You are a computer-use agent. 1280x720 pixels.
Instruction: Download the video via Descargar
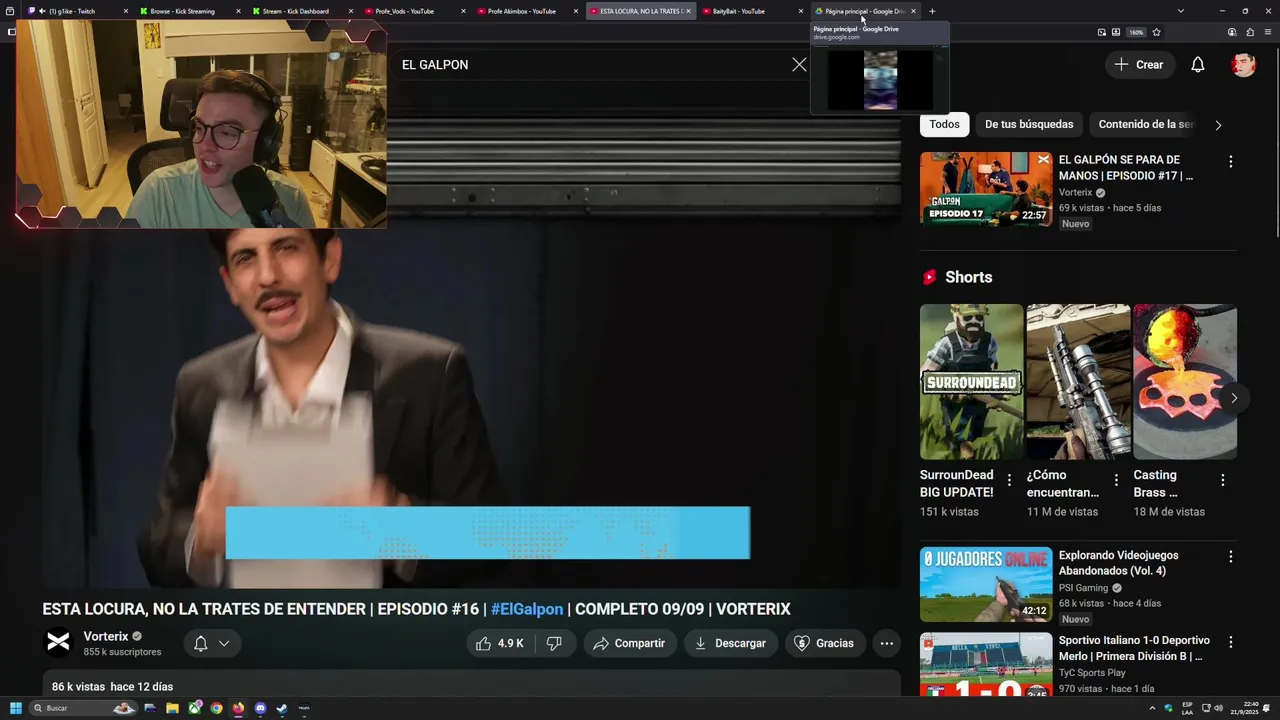[x=730, y=643]
